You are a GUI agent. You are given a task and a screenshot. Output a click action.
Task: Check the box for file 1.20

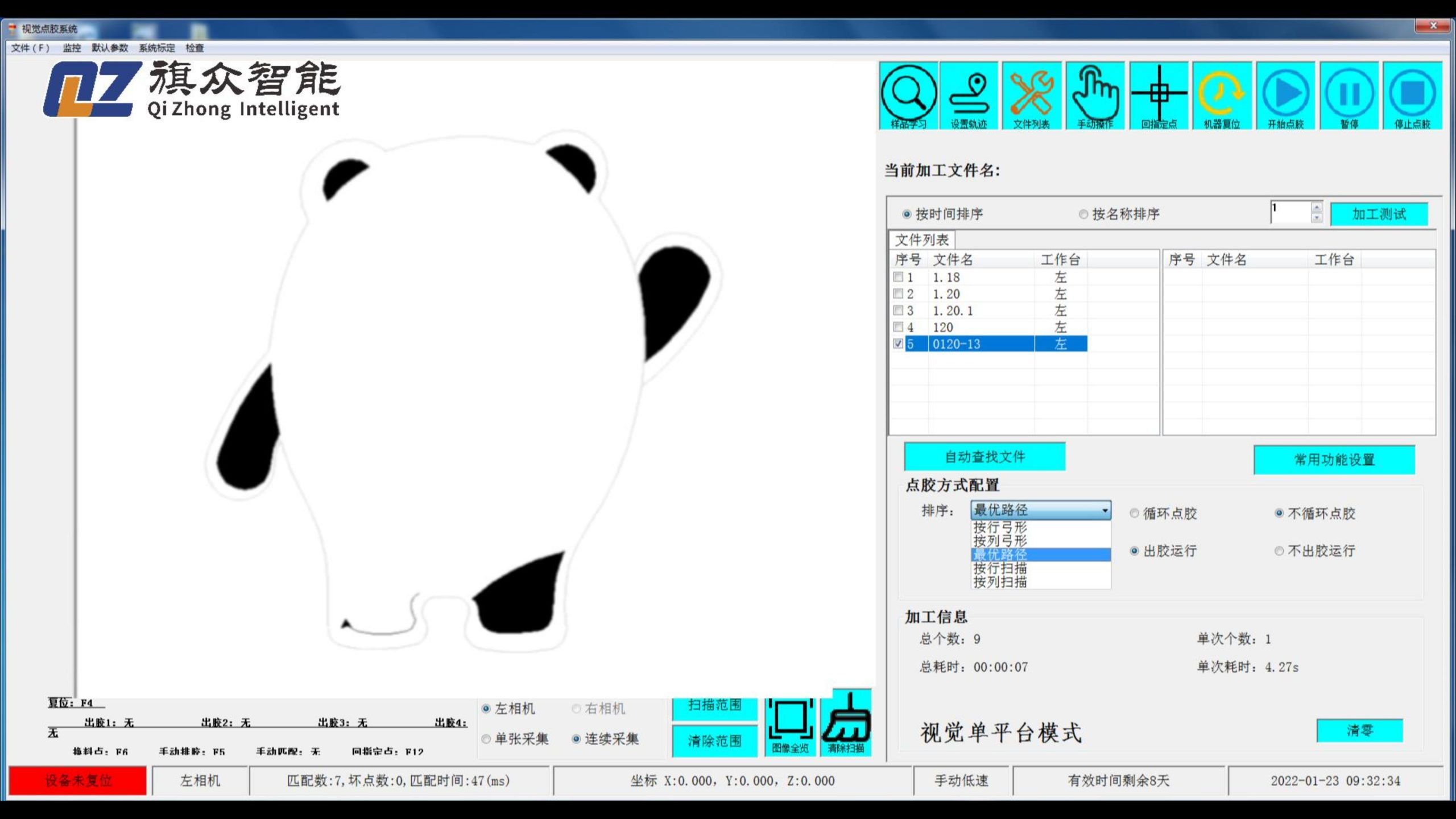[x=898, y=293]
